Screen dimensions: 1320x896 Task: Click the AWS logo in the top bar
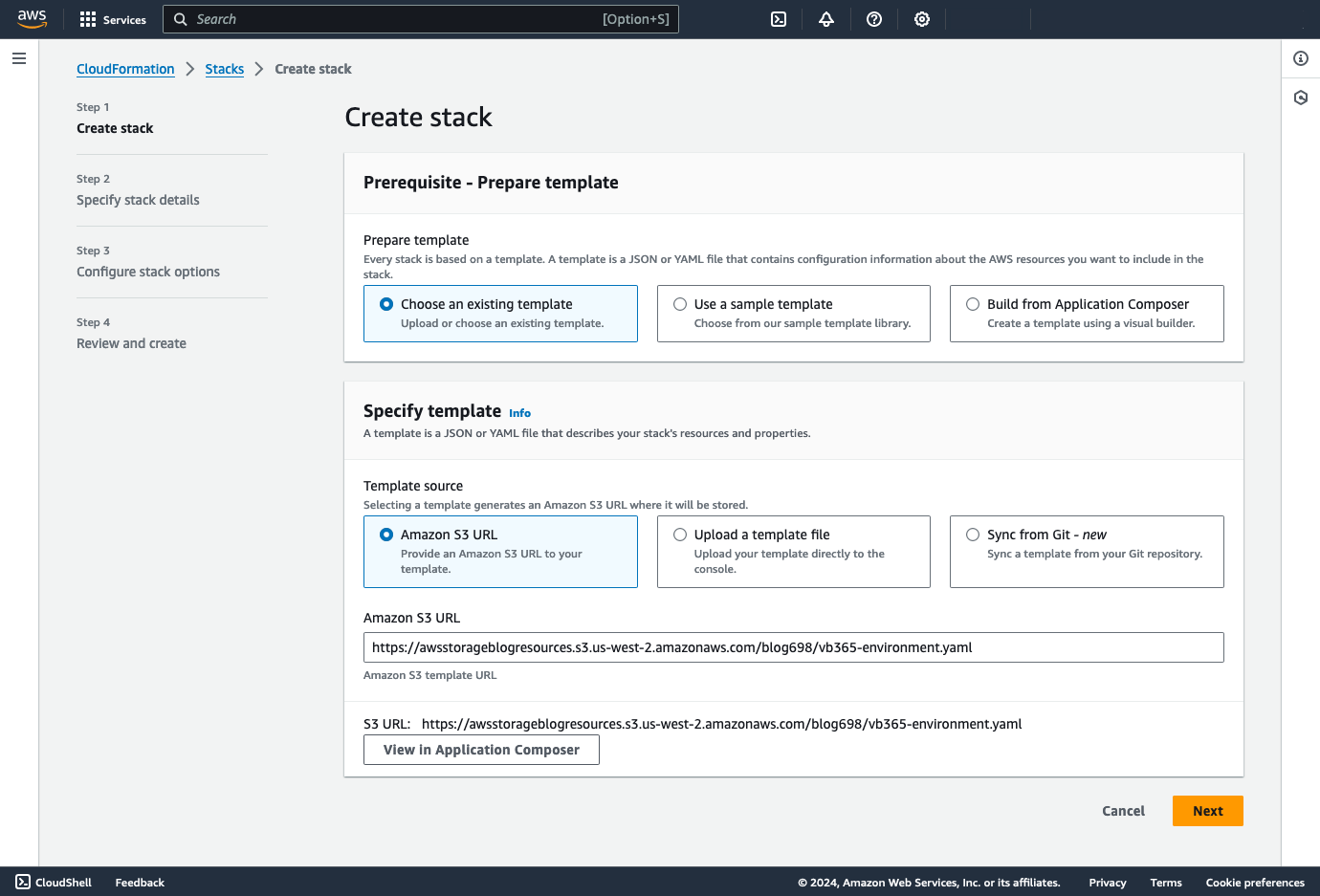(x=32, y=18)
